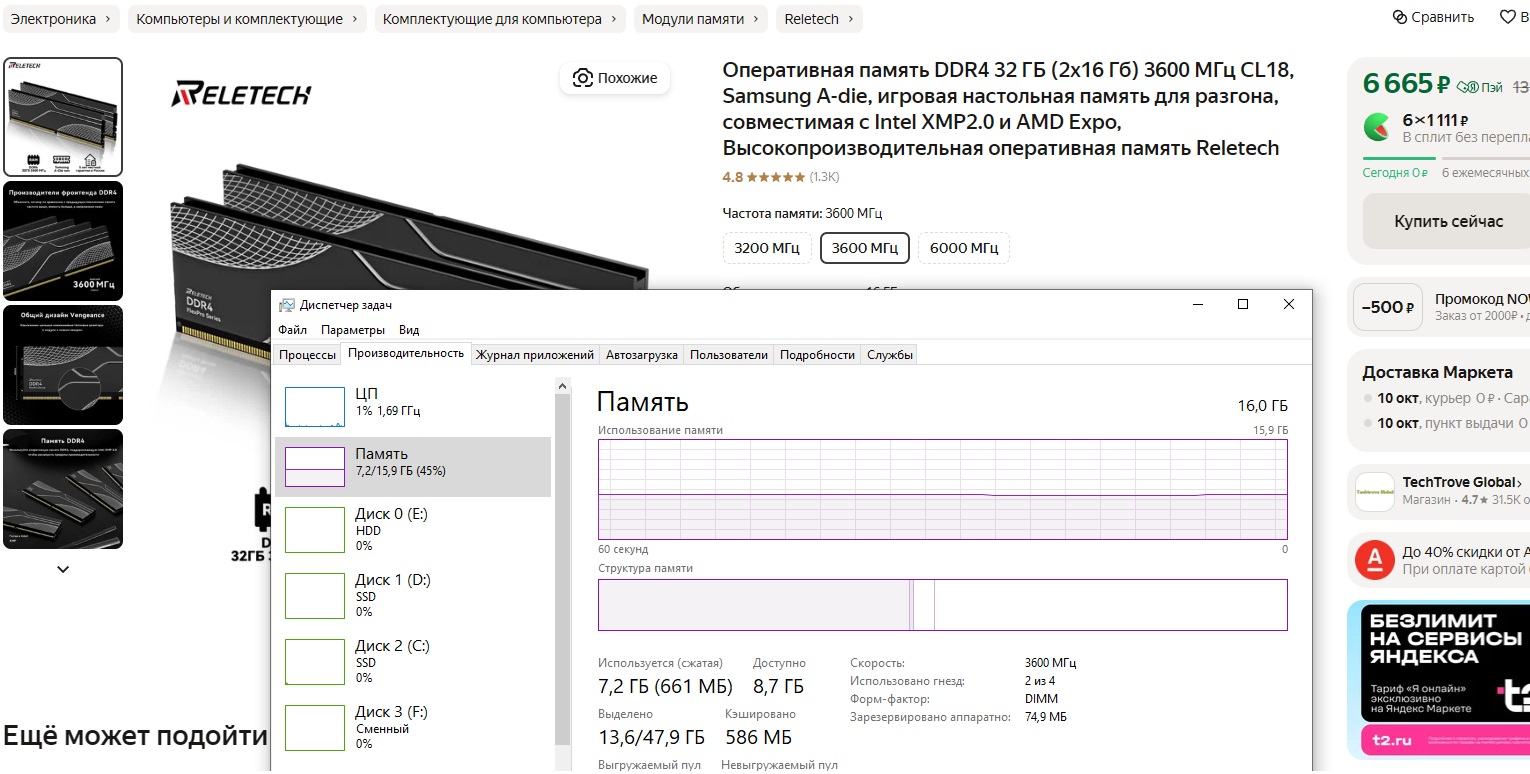Viewport: 1530px width, 774px height.
Task: Click the red Alfa bank icon
Action: click(1374, 560)
